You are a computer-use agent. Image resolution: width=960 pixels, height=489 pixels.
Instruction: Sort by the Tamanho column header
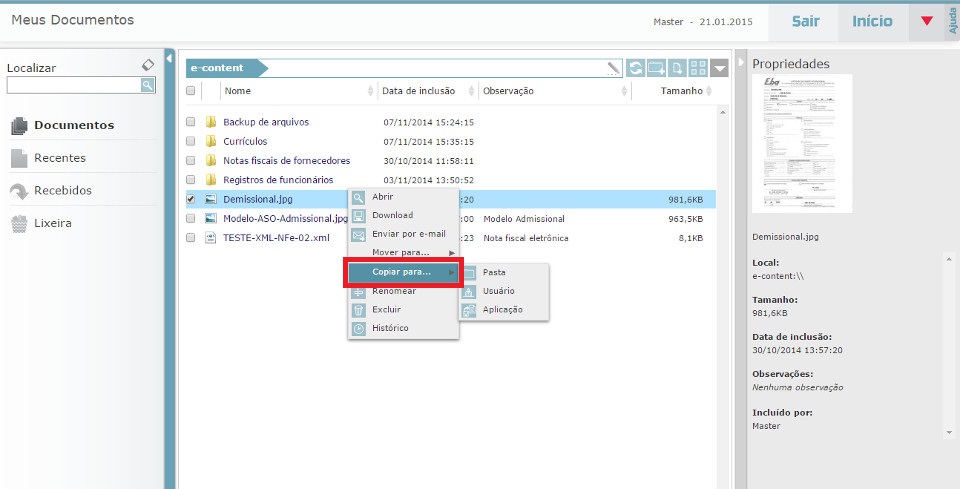[x=681, y=91]
